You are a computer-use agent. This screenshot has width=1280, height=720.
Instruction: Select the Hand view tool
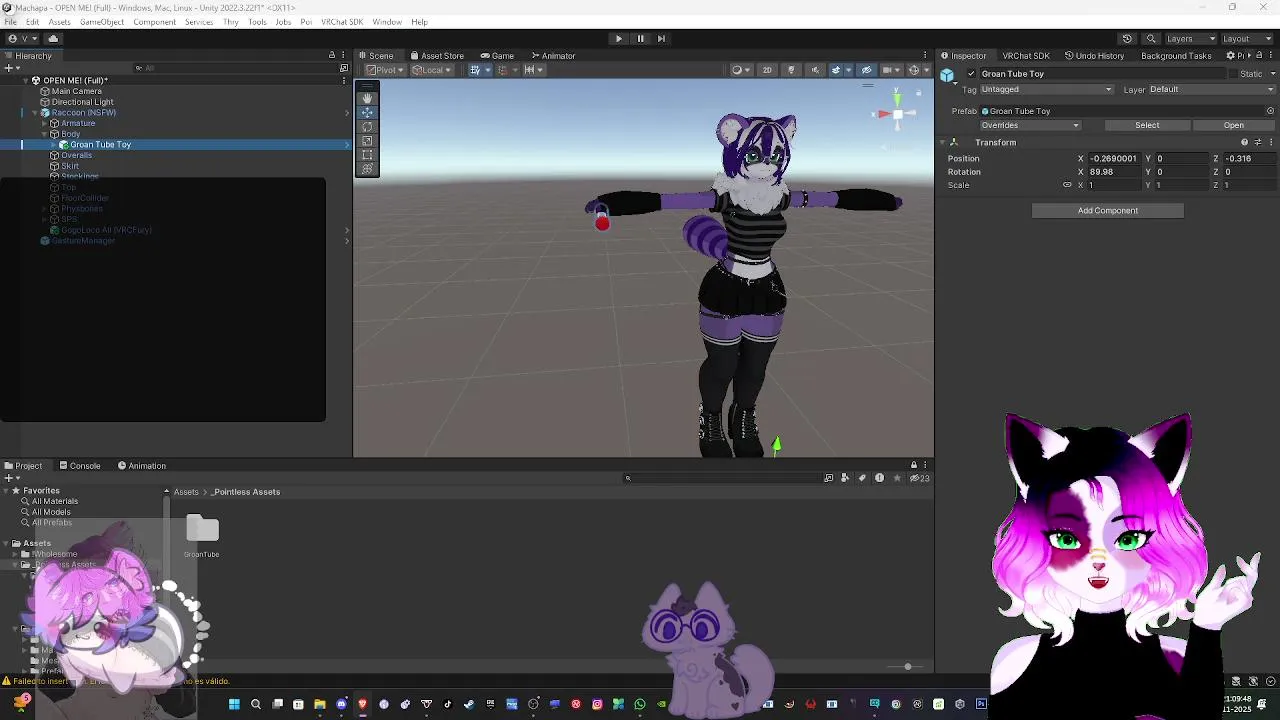point(367,98)
